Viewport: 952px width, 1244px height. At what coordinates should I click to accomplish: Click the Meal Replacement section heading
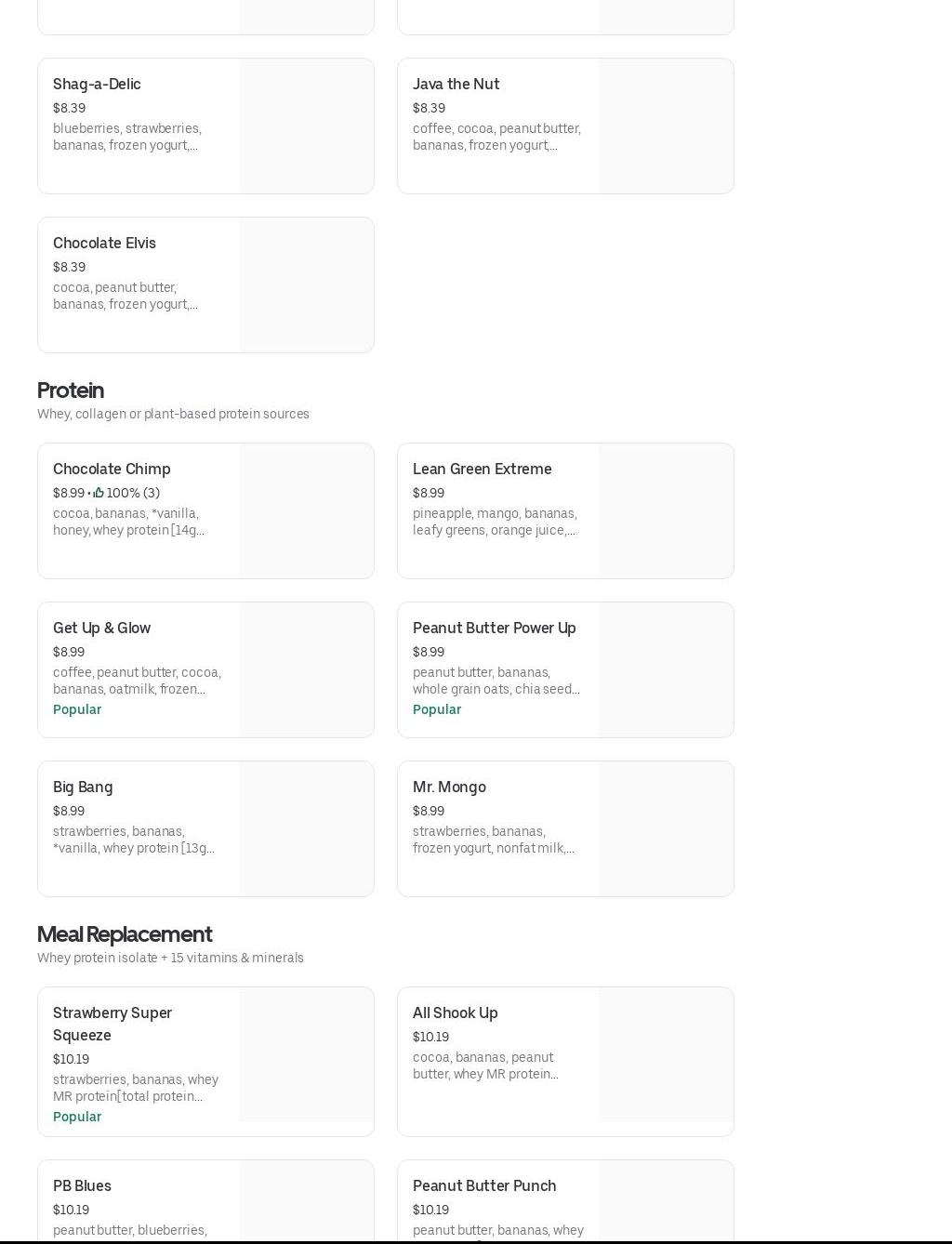coord(125,934)
